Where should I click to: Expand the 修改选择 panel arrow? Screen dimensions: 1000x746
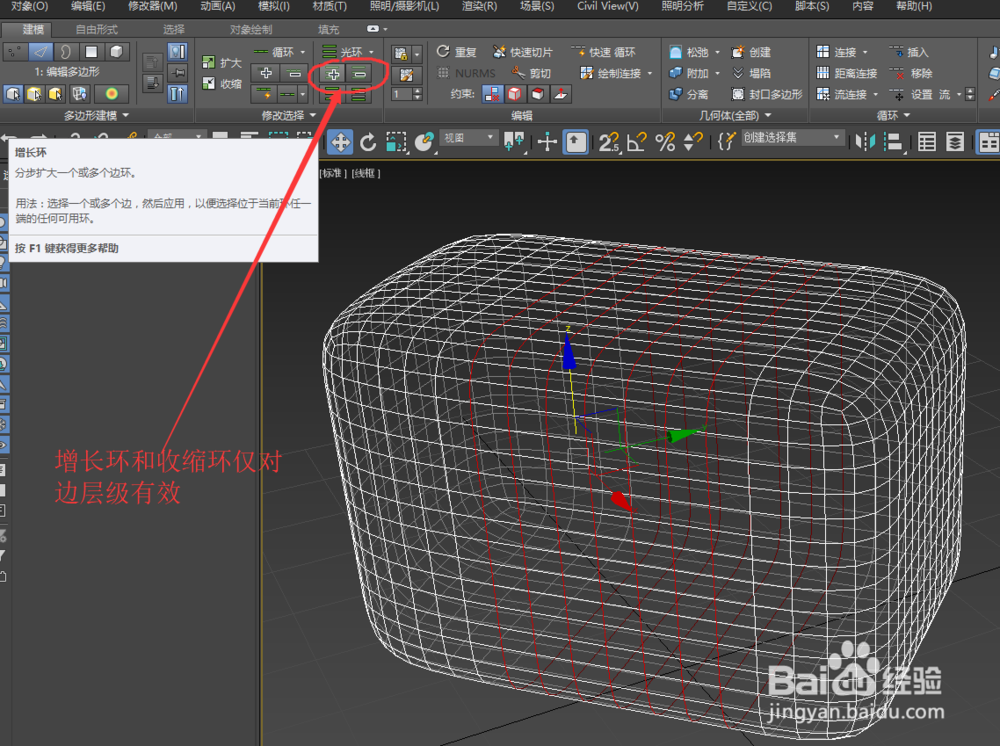pos(313,115)
